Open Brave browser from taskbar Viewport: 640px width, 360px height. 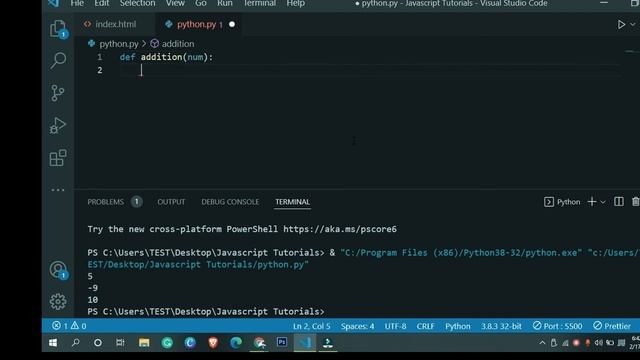pyautogui.click(x=213, y=343)
